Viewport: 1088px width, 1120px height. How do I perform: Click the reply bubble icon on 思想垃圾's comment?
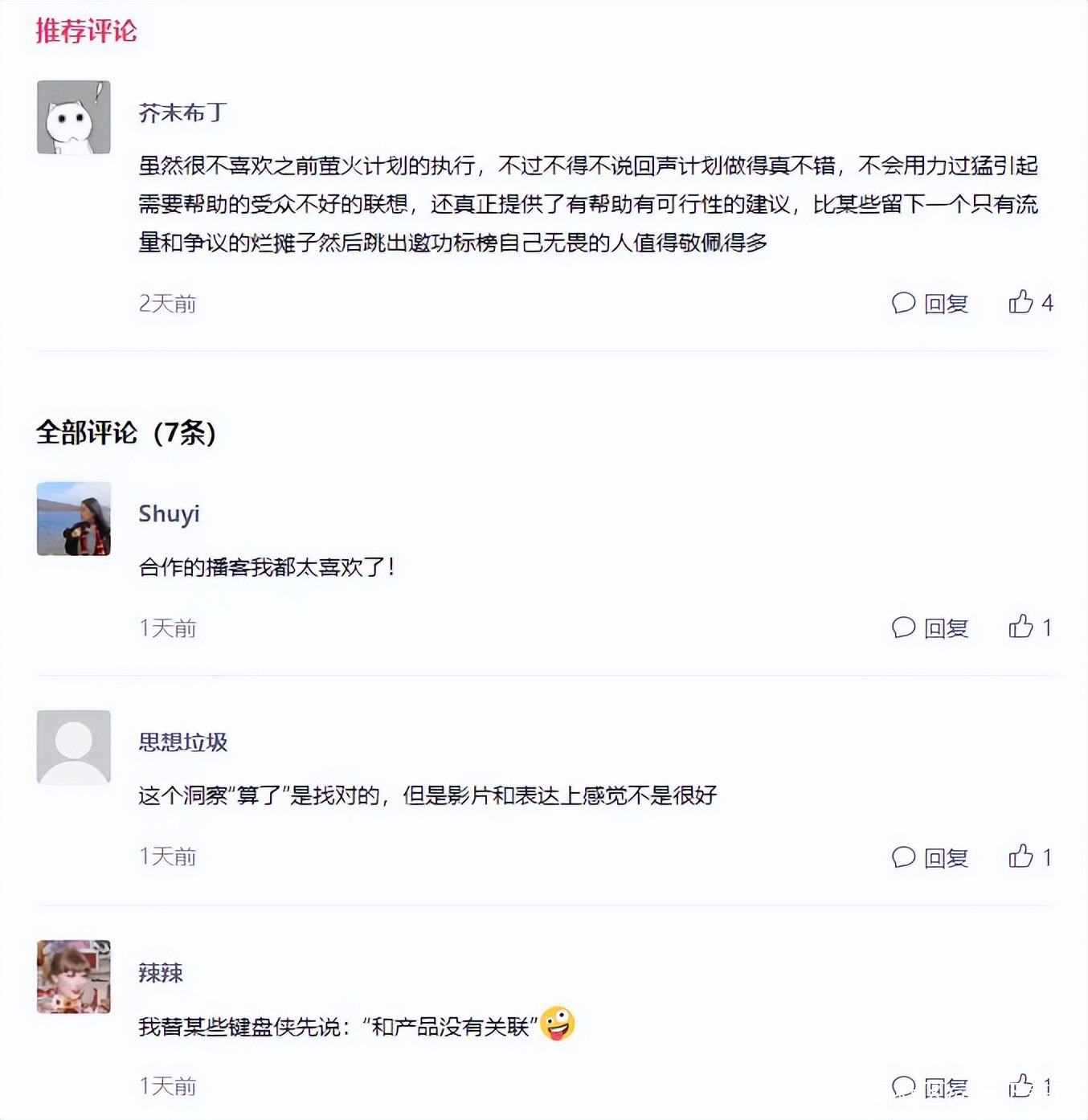coord(904,857)
